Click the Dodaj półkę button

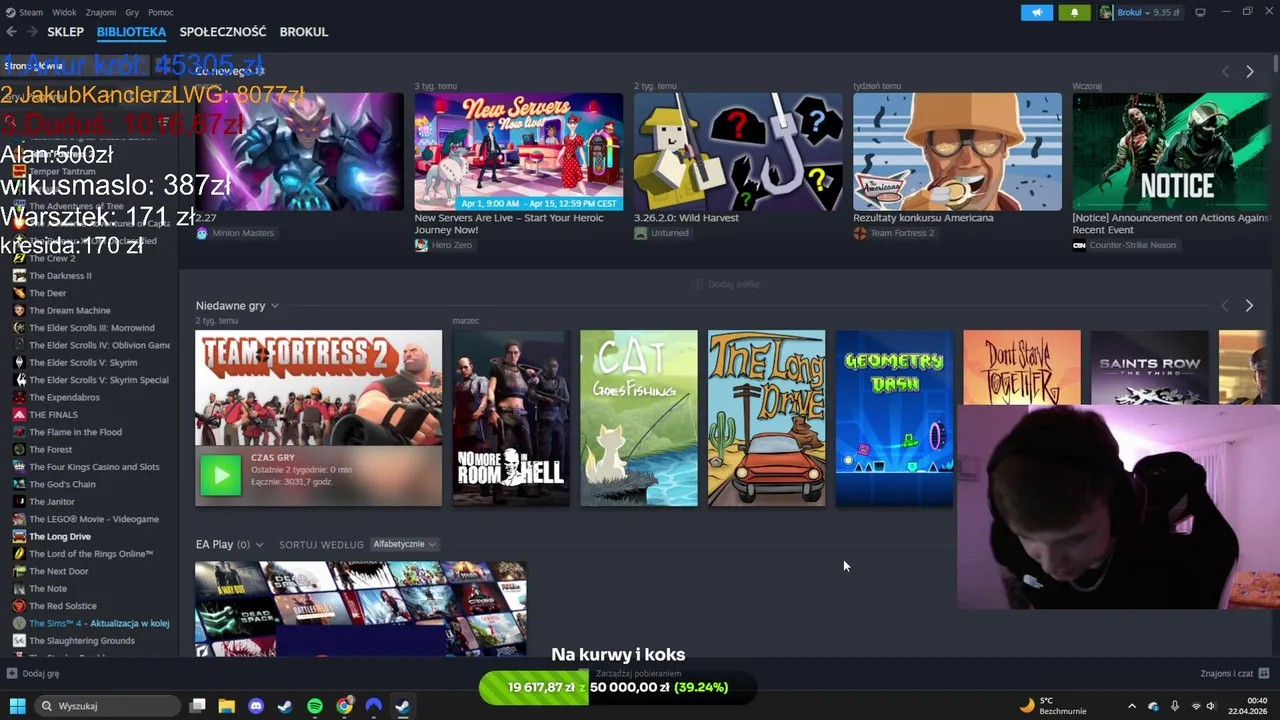726,284
